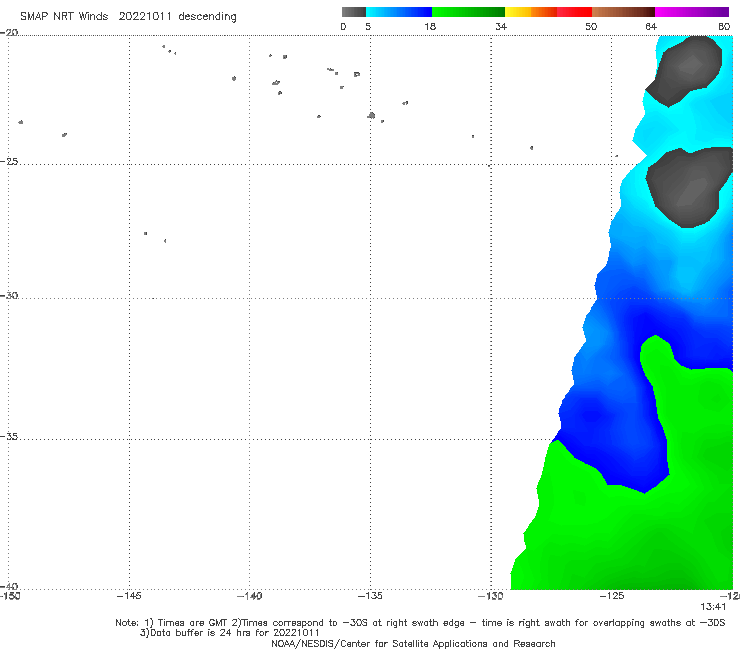Image resolution: width=740 pixels, height=650 pixels.
Task: Click the longitude axis label "-125"
Action: 612,596
